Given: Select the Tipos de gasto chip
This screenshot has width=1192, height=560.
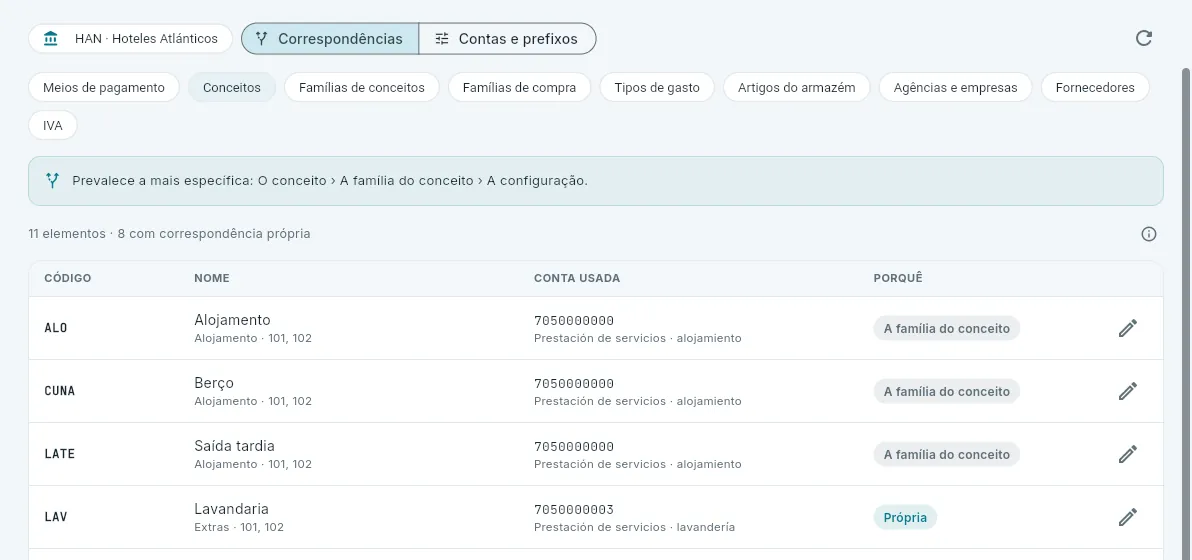Looking at the screenshot, I should coord(657,87).
